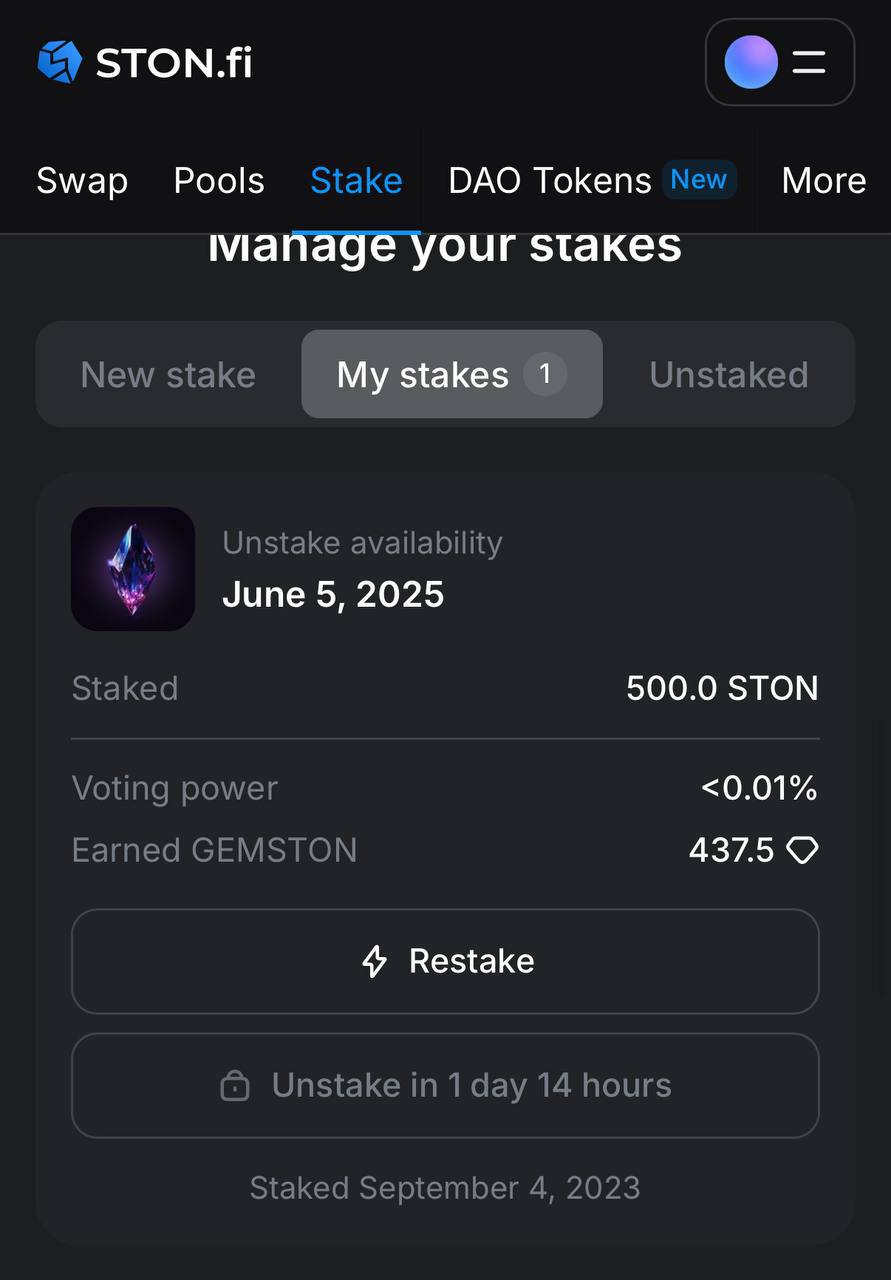Select the Stake tab
The image size is (891, 1280).
coord(356,181)
